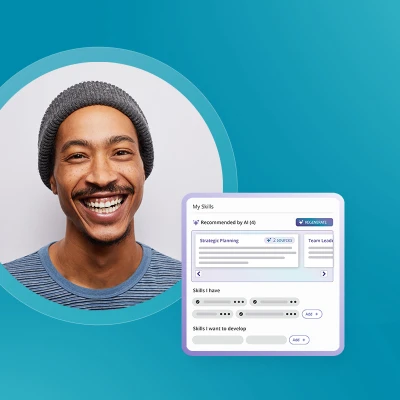
Task: Open three-dot menu on first skill chip
Action: pos(239,302)
